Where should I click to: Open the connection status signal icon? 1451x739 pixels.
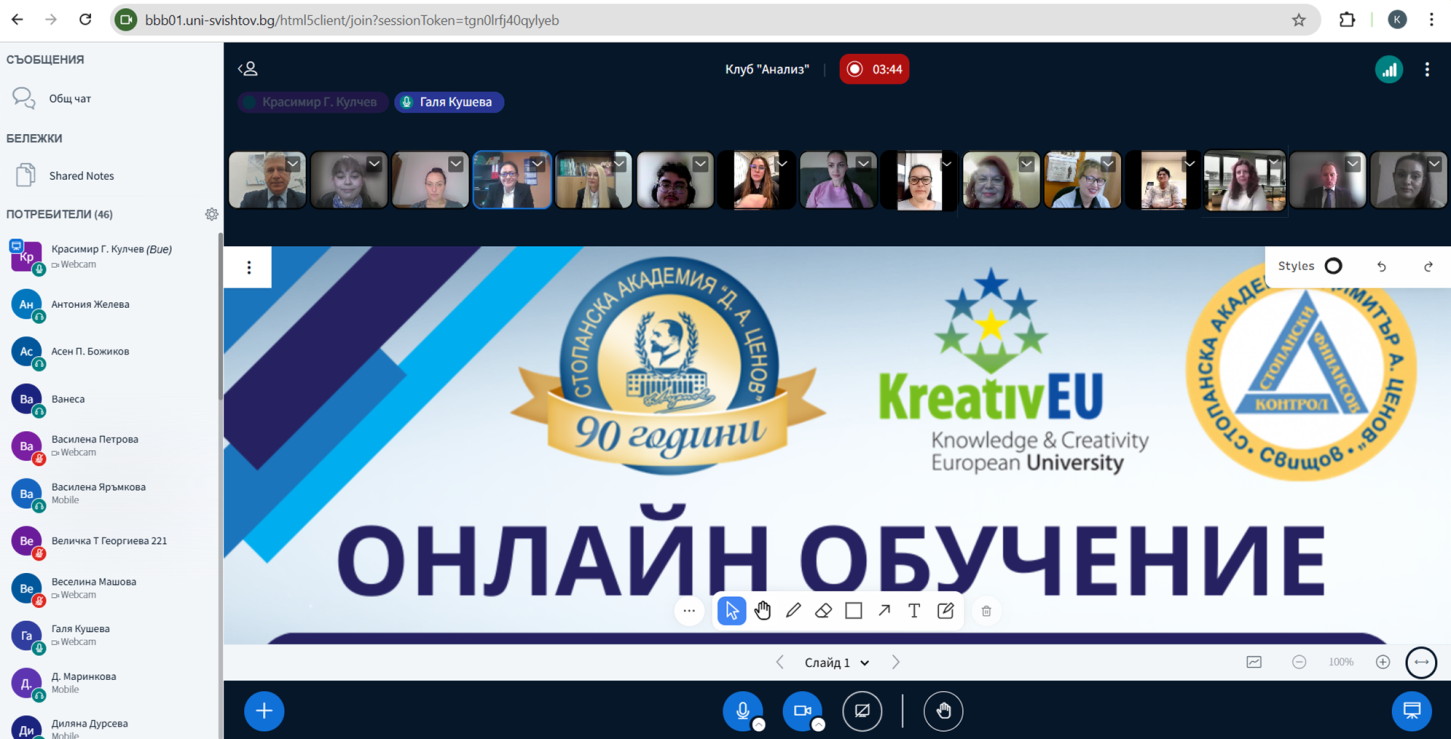point(1388,69)
